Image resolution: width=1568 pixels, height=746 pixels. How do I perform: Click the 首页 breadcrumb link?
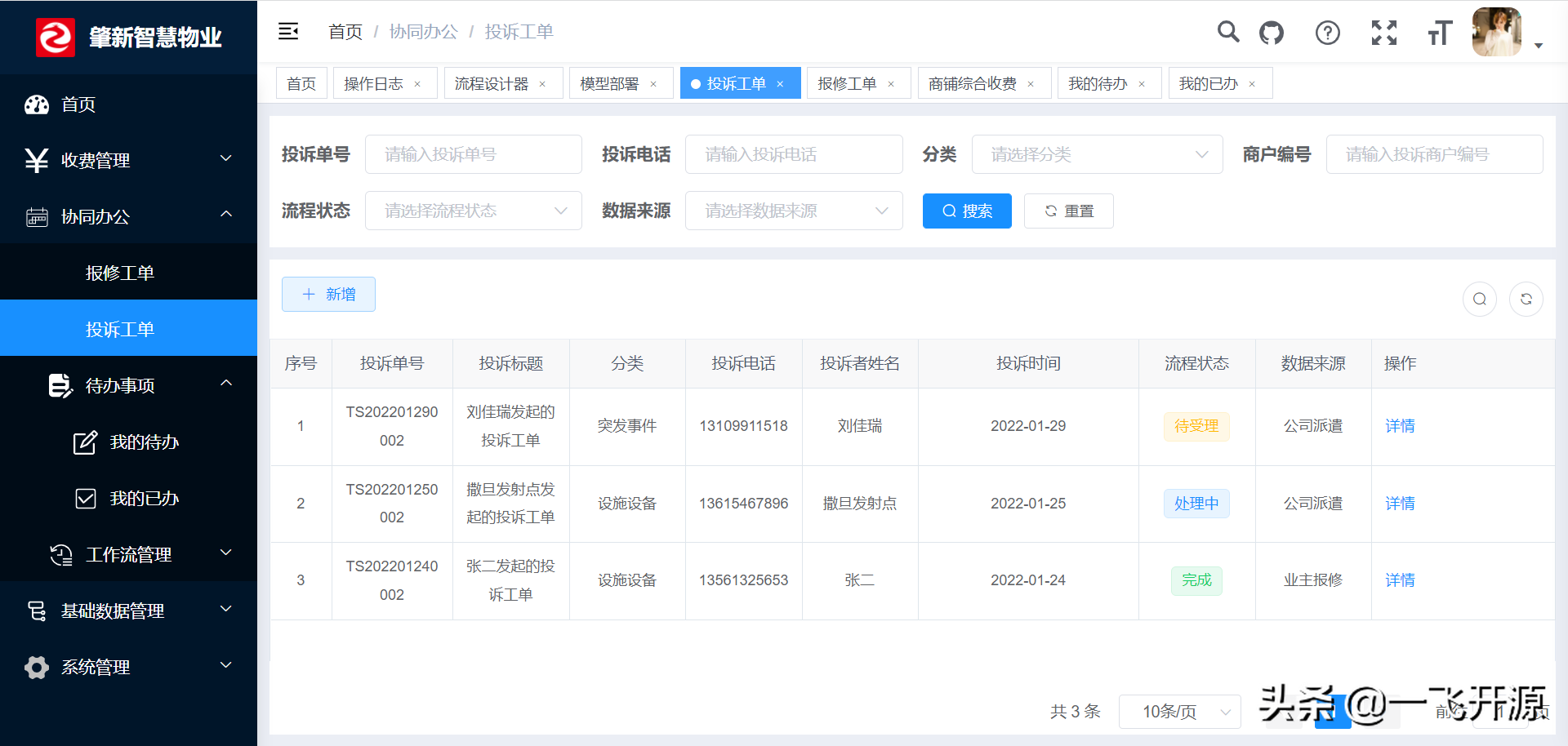point(345,32)
